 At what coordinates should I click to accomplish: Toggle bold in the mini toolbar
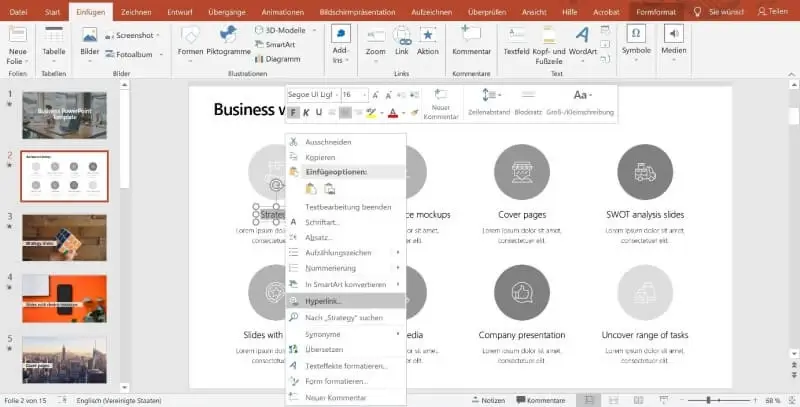(293, 112)
